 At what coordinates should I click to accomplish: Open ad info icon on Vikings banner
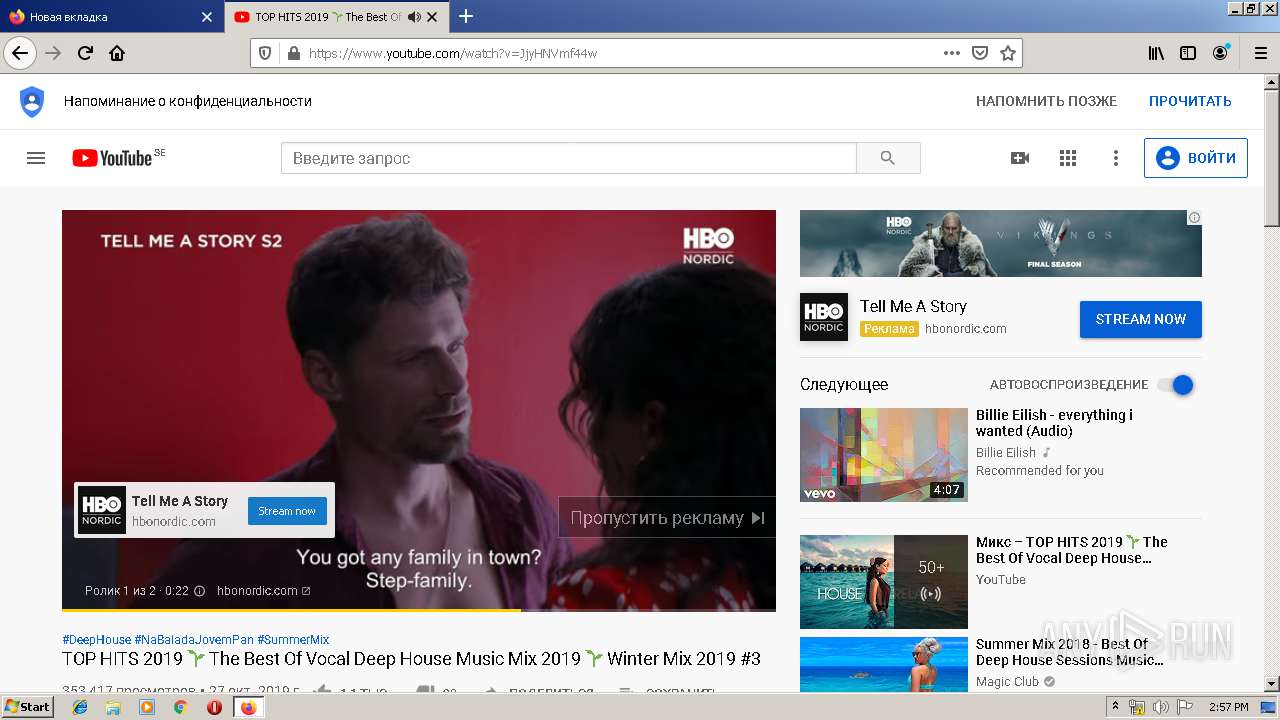coord(1194,217)
